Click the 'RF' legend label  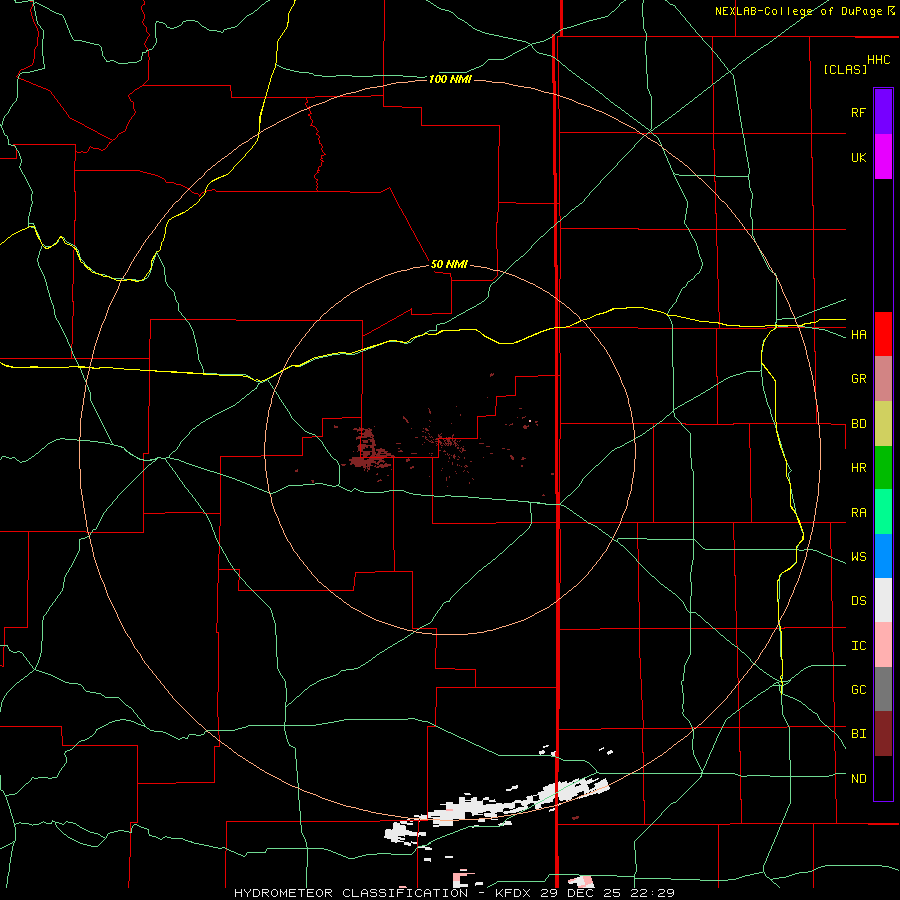tap(858, 112)
